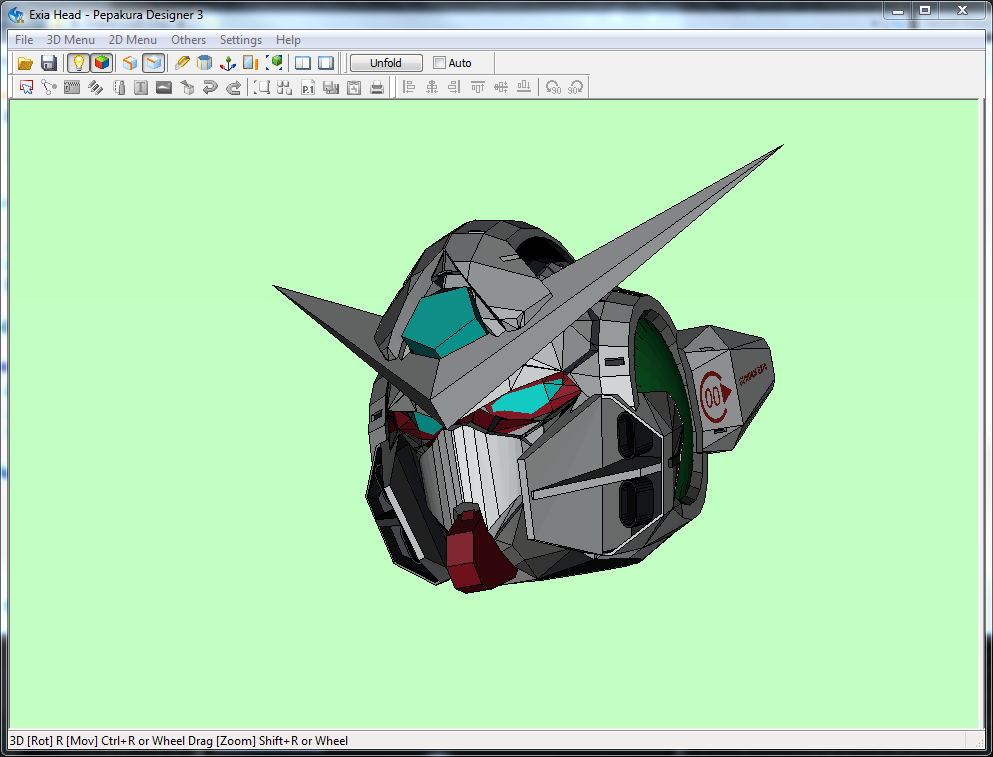Toggle the colored cube texture display icon
Viewport: 993px width, 757px height.
101,63
